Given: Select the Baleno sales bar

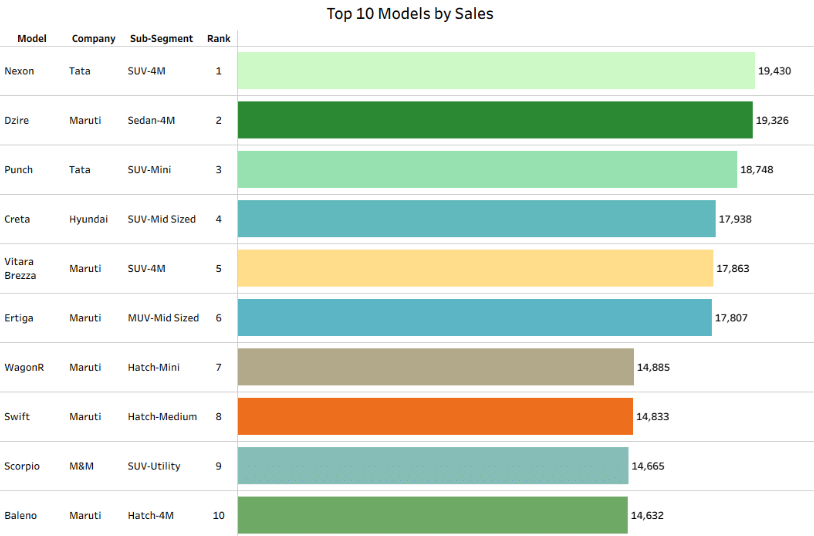Looking at the screenshot, I should [x=432, y=515].
